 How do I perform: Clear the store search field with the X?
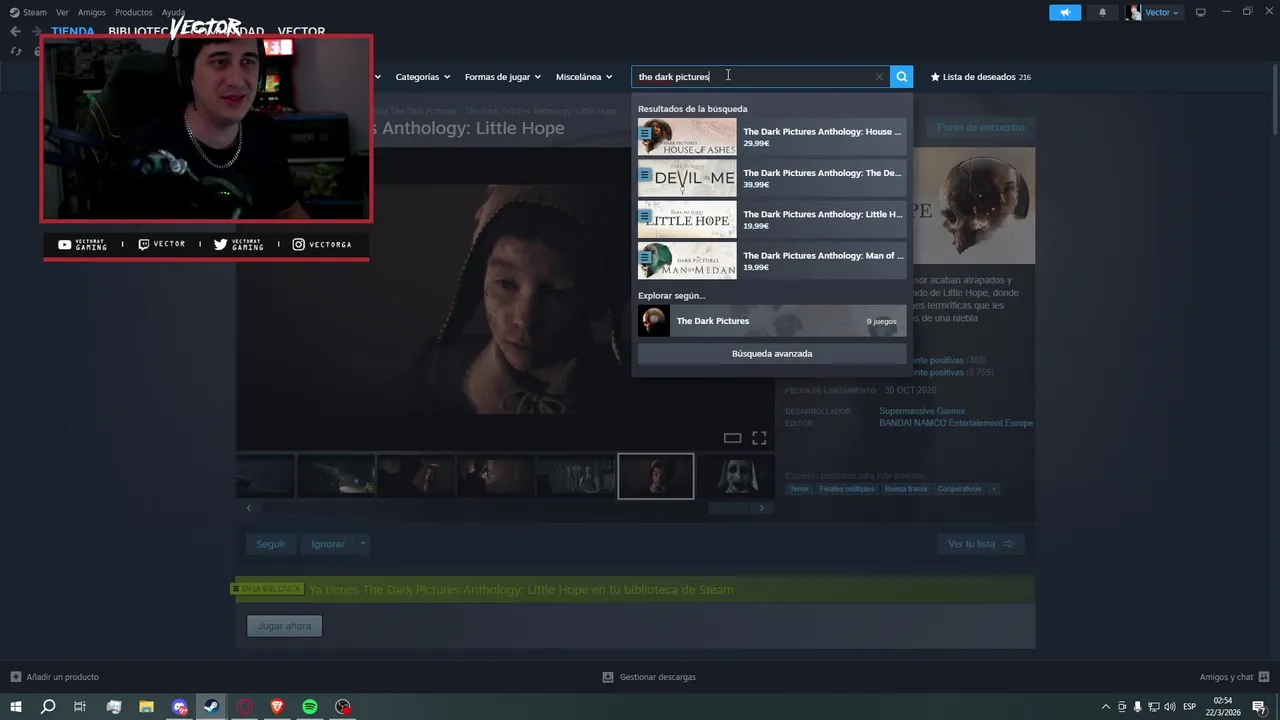pos(879,77)
